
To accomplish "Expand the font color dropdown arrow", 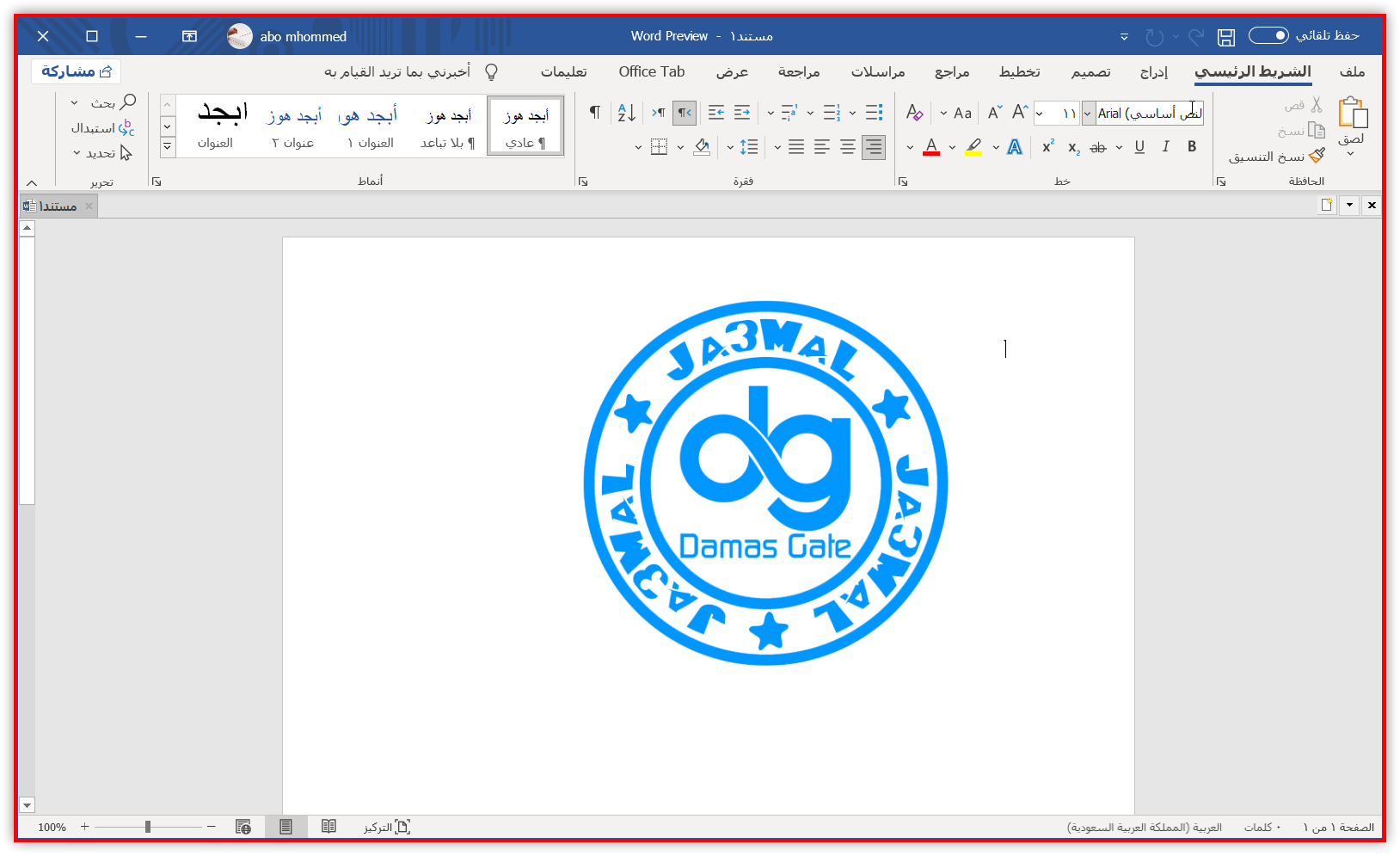I will pyautogui.click(x=911, y=147).
